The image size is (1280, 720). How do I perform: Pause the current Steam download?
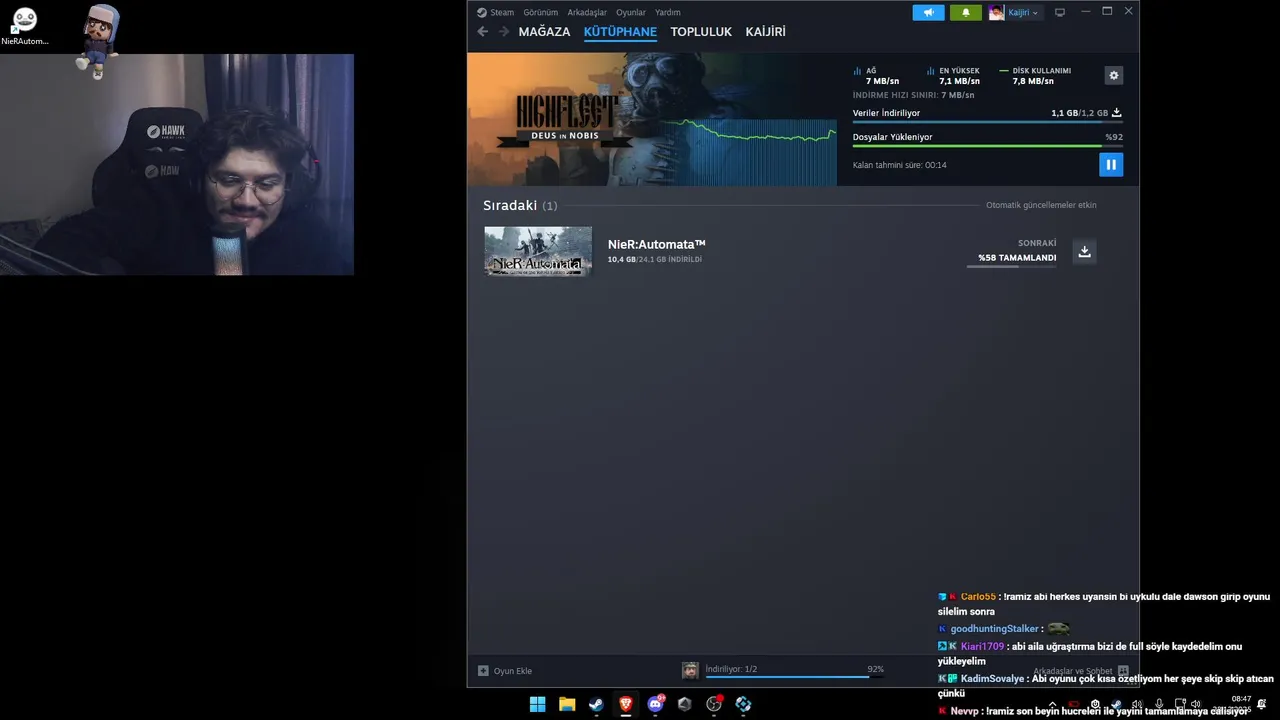click(x=1111, y=165)
